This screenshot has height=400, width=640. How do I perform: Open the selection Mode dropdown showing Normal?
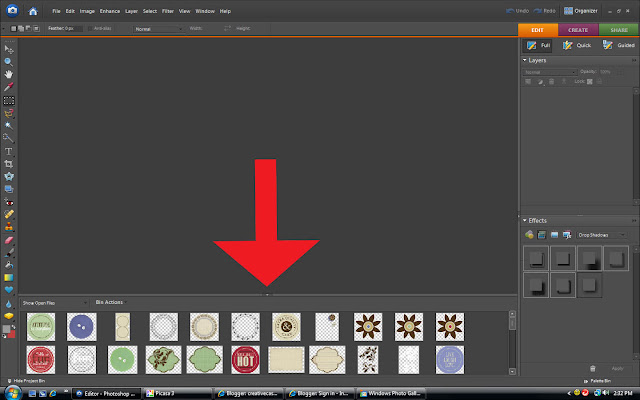pos(158,29)
